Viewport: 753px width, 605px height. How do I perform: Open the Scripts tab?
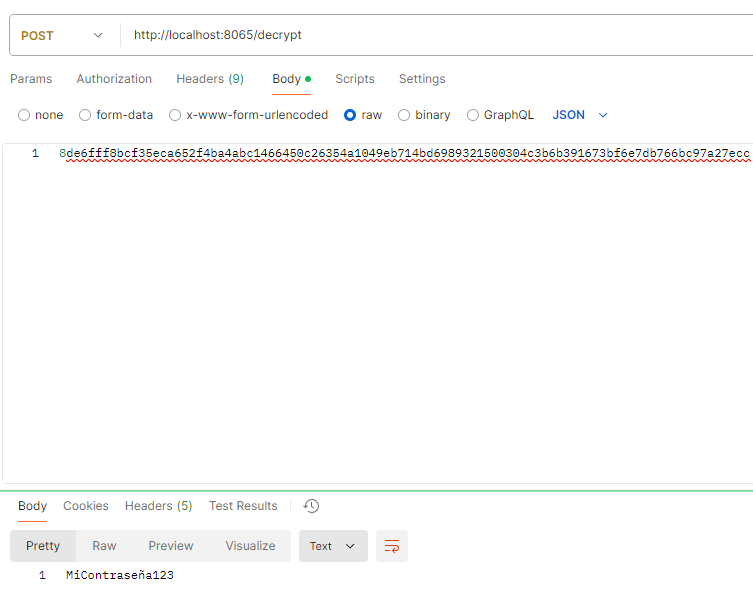(354, 79)
